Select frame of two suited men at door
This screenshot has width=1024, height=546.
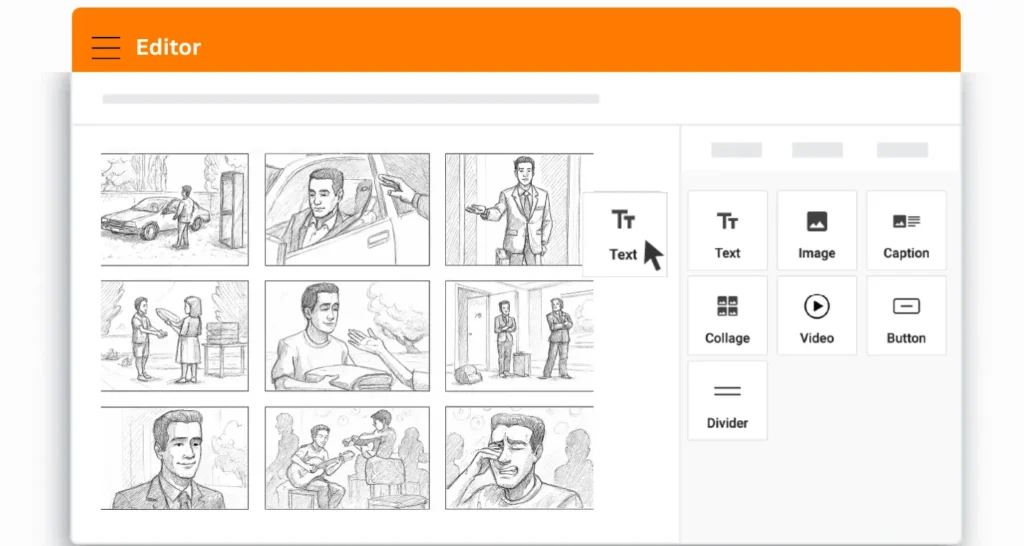[x=519, y=336]
